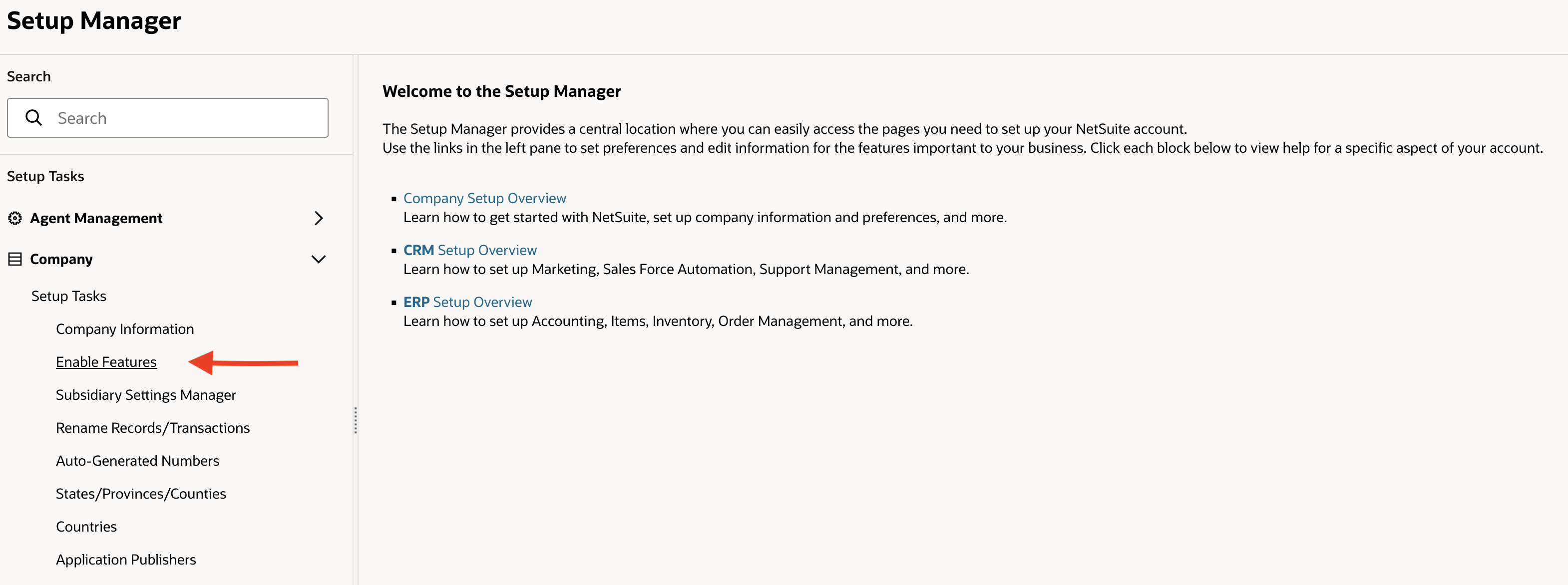The width and height of the screenshot is (1568, 585).
Task: Open Countries setup page
Action: [x=86, y=527]
